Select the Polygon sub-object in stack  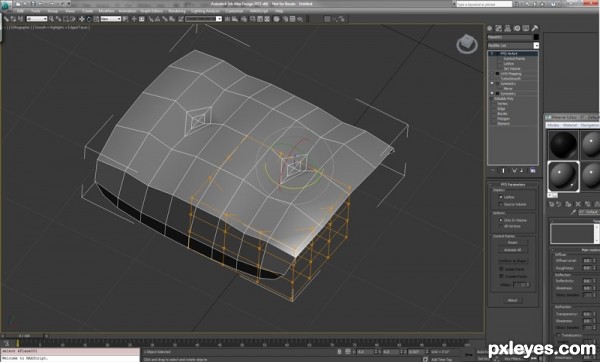503,119
